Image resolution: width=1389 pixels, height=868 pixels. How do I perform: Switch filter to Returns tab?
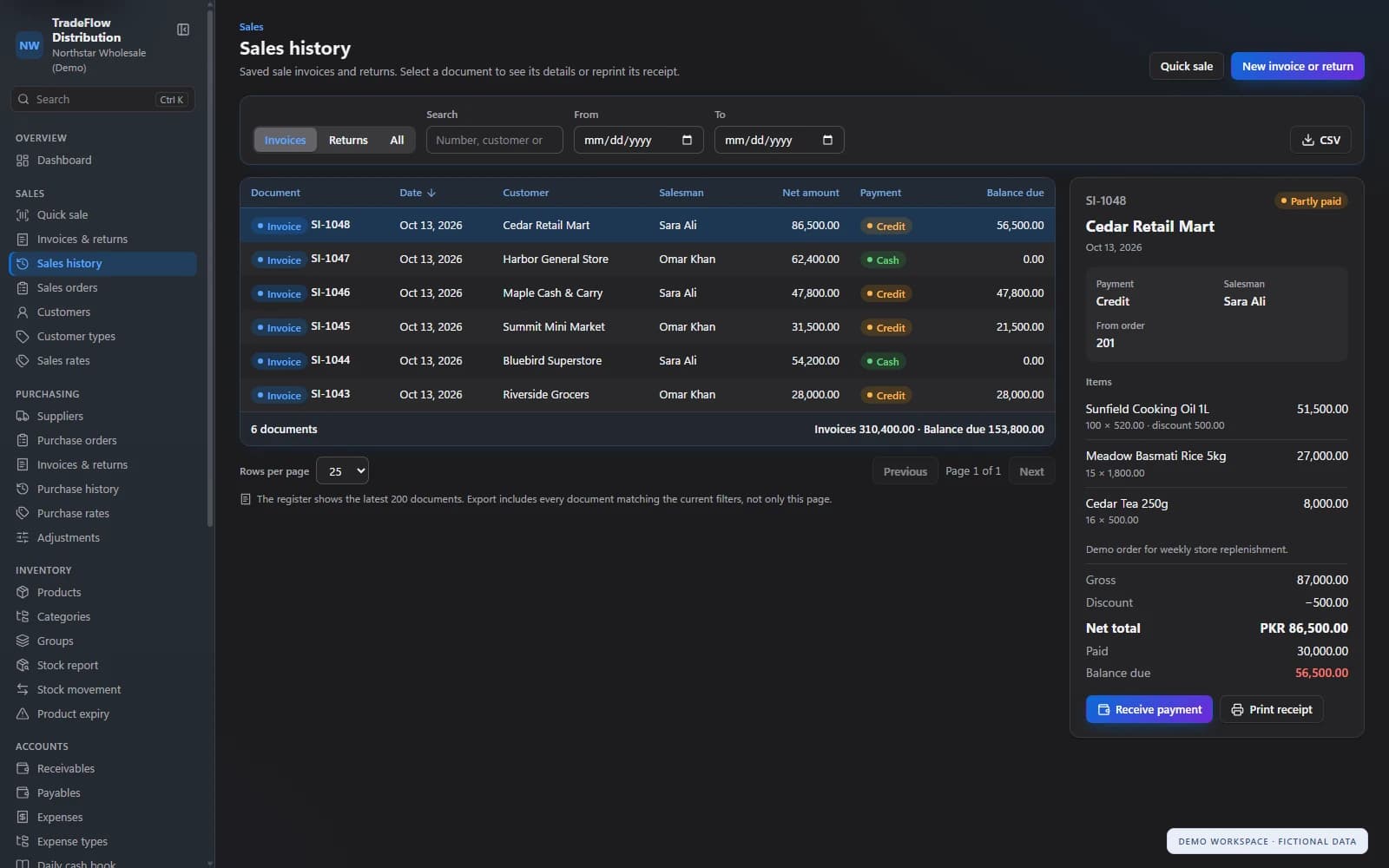[348, 140]
